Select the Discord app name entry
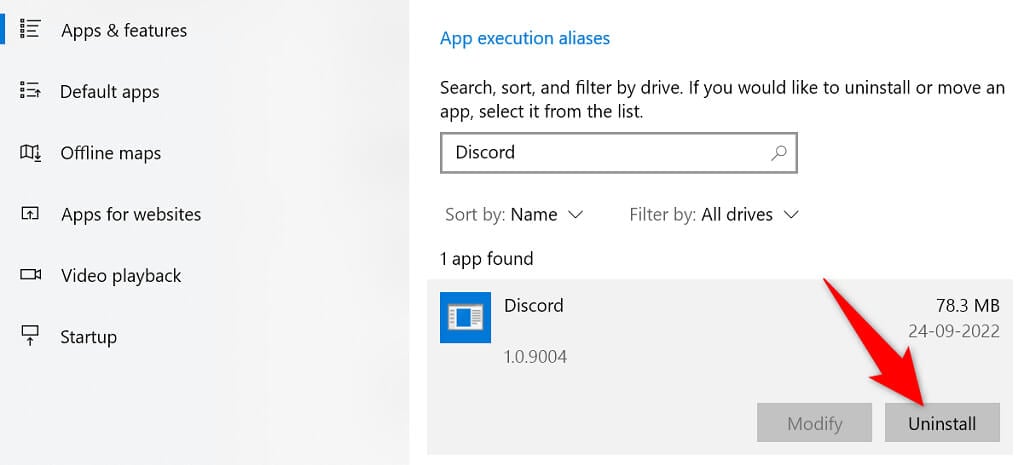 (534, 305)
